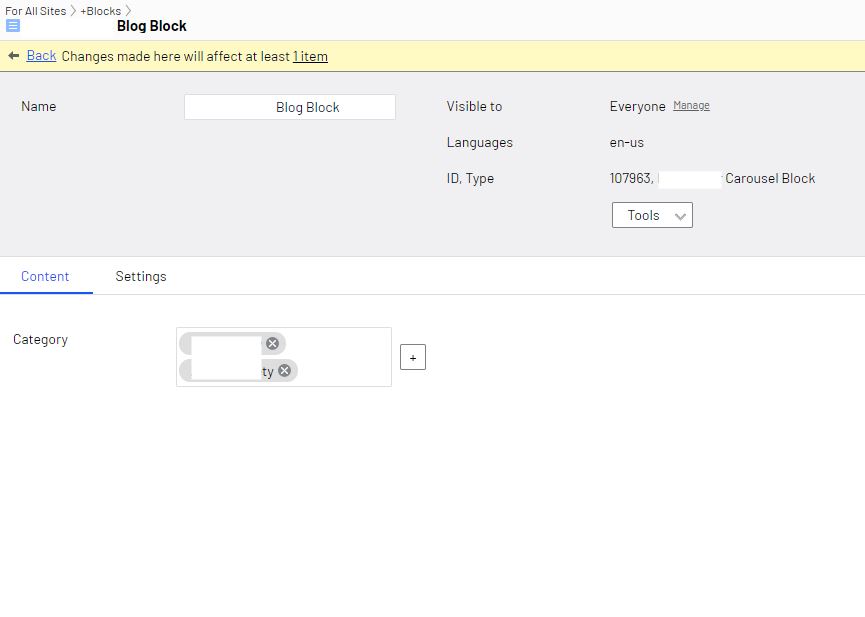Image resolution: width=865 pixels, height=617 pixels.
Task: Expand the '+Blocks' breadcrumb chevron
Action: click(129, 11)
